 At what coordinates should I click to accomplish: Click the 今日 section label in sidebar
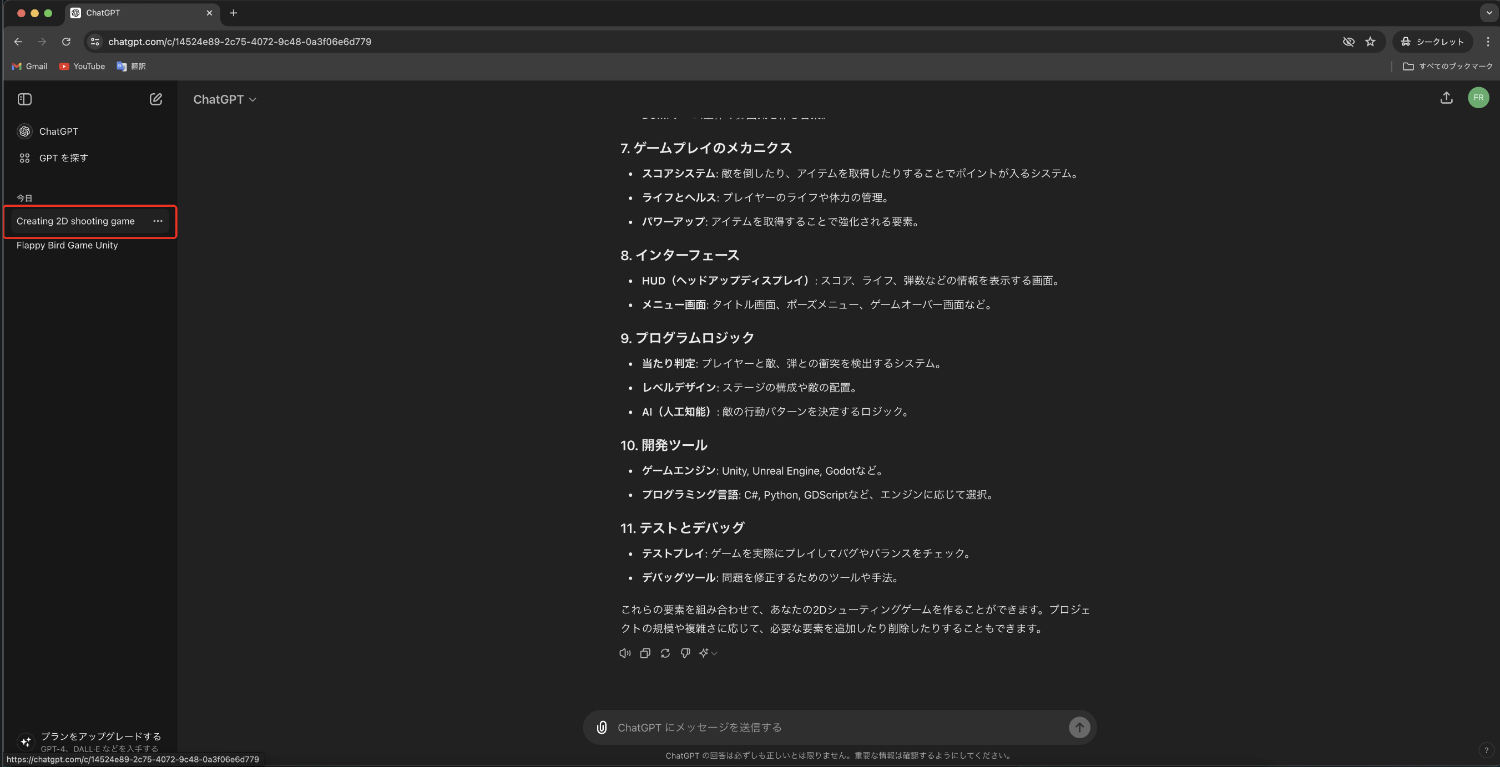[25, 198]
